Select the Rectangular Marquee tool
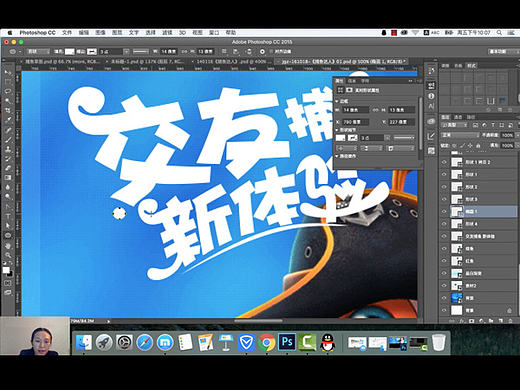Screen dimensions: 520x390 click(x=8, y=82)
